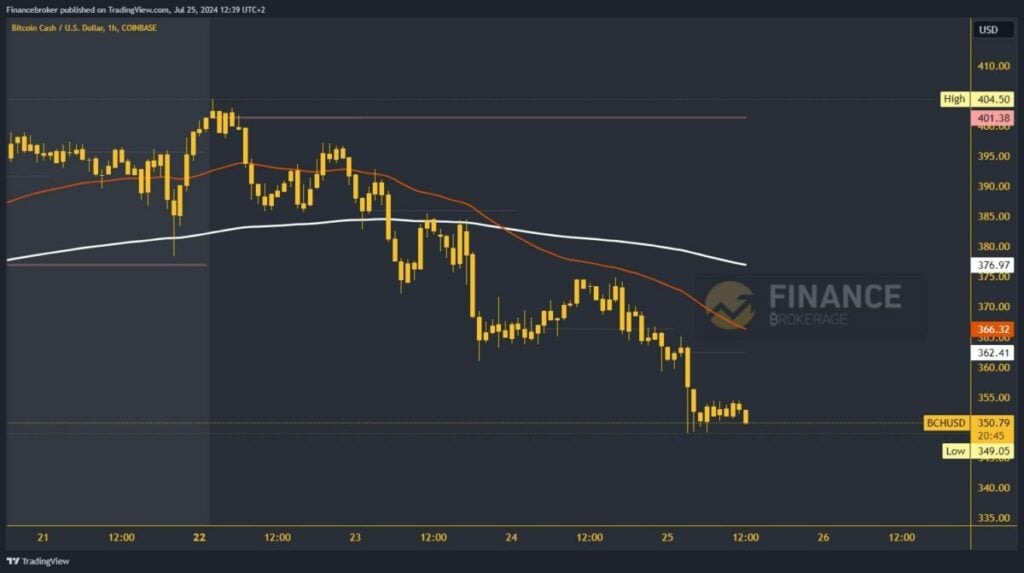Select date 22 on the time axis
Image resolution: width=1024 pixels, height=573 pixels.
(199, 537)
